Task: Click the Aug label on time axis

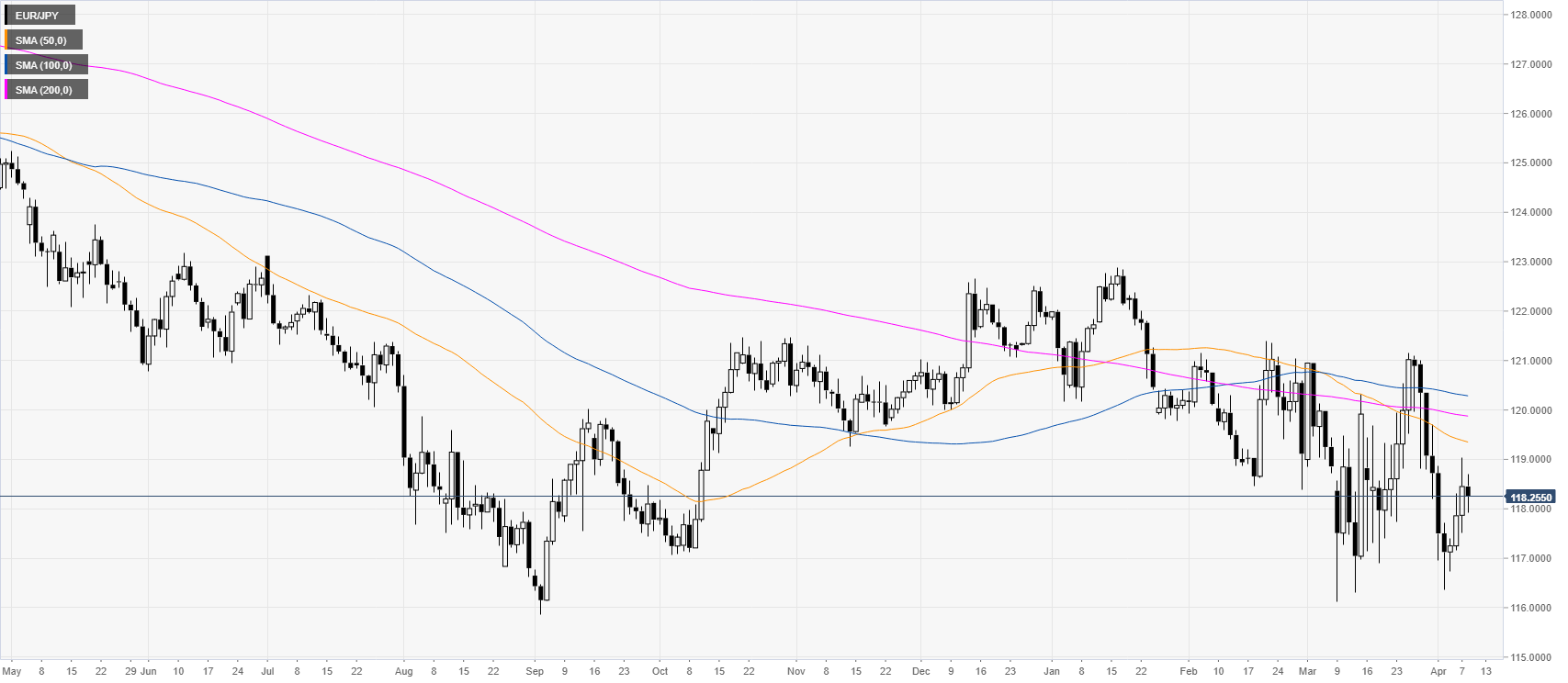Action: (403, 671)
